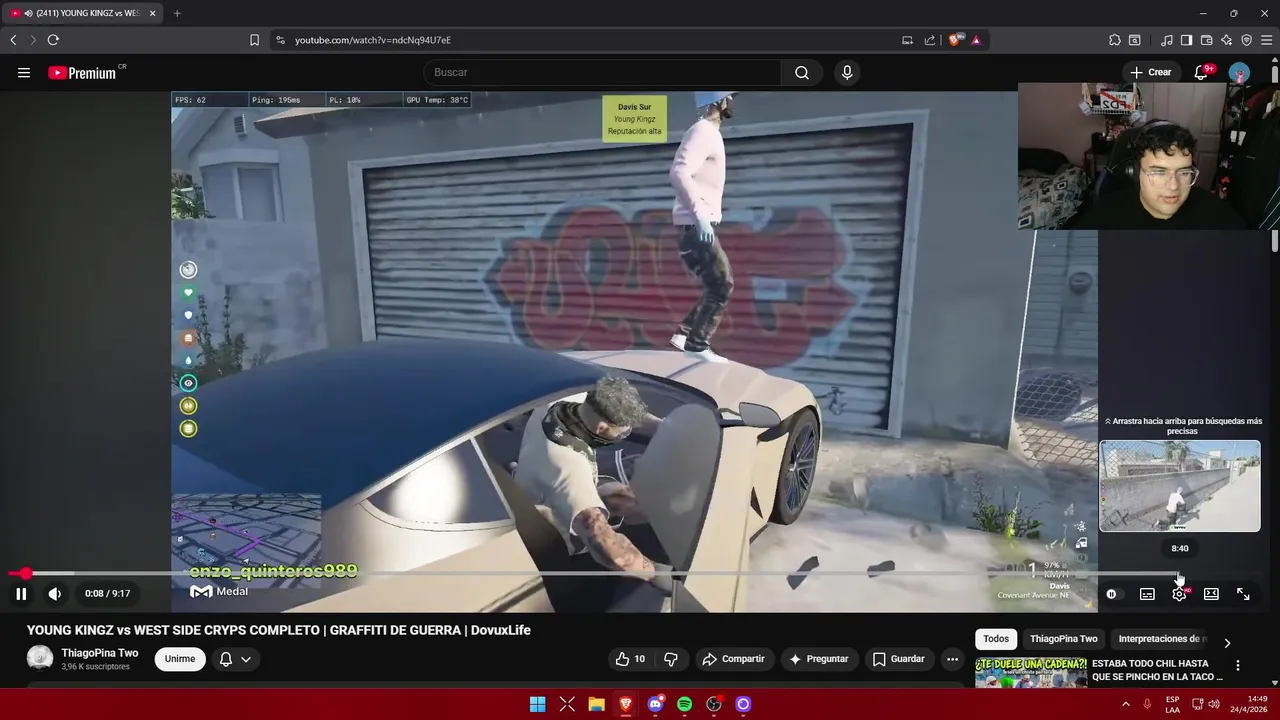Bookmark this page in the browser
This screenshot has width=1280, height=720.
(254, 40)
